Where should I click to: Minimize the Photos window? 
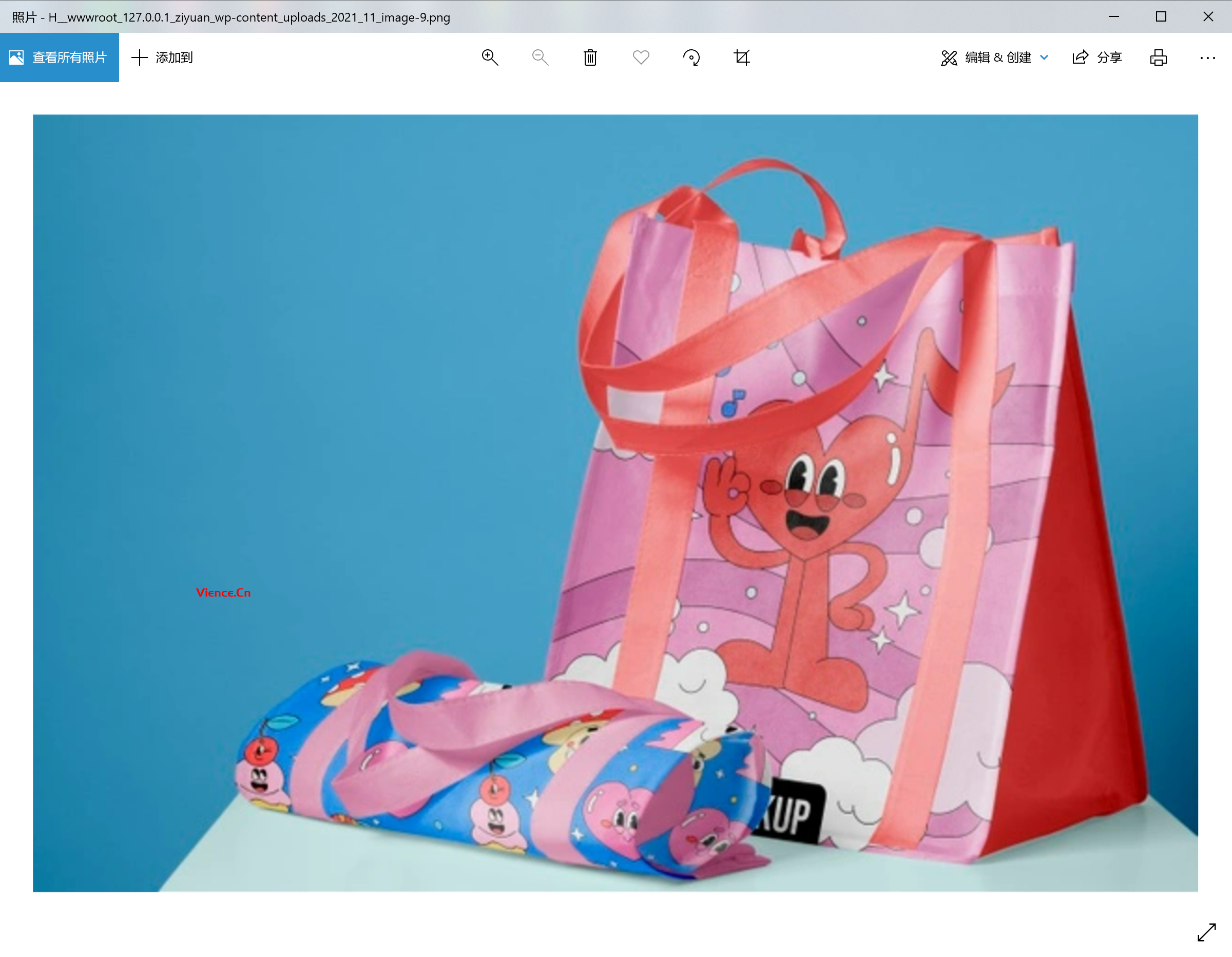pyautogui.click(x=1113, y=17)
